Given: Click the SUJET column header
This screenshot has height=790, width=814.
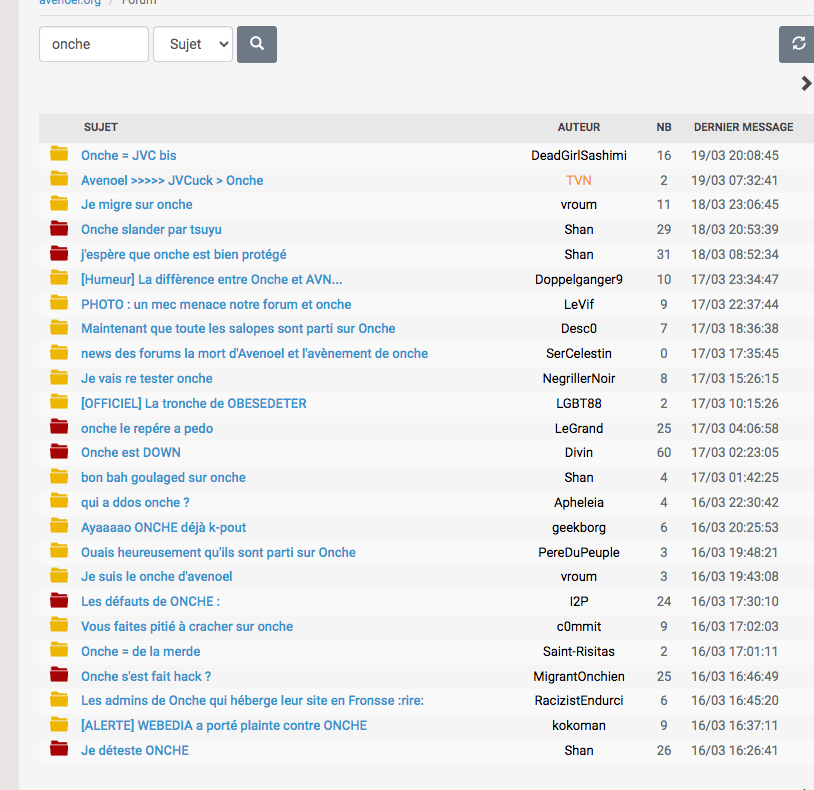Looking at the screenshot, I should 101,127.
